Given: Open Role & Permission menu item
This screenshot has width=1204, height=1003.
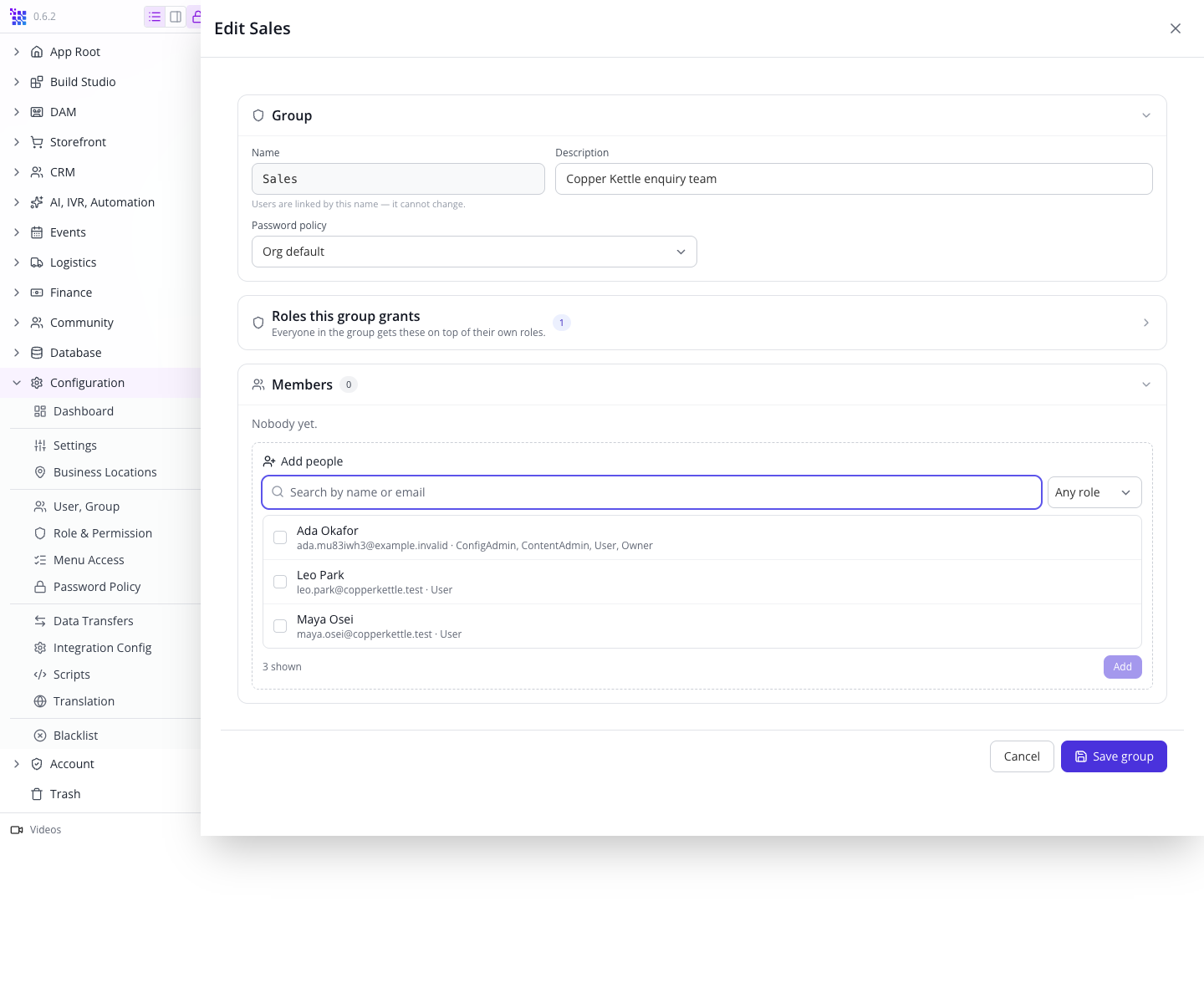Looking at the screenshot, I should [x=103, y=533].
